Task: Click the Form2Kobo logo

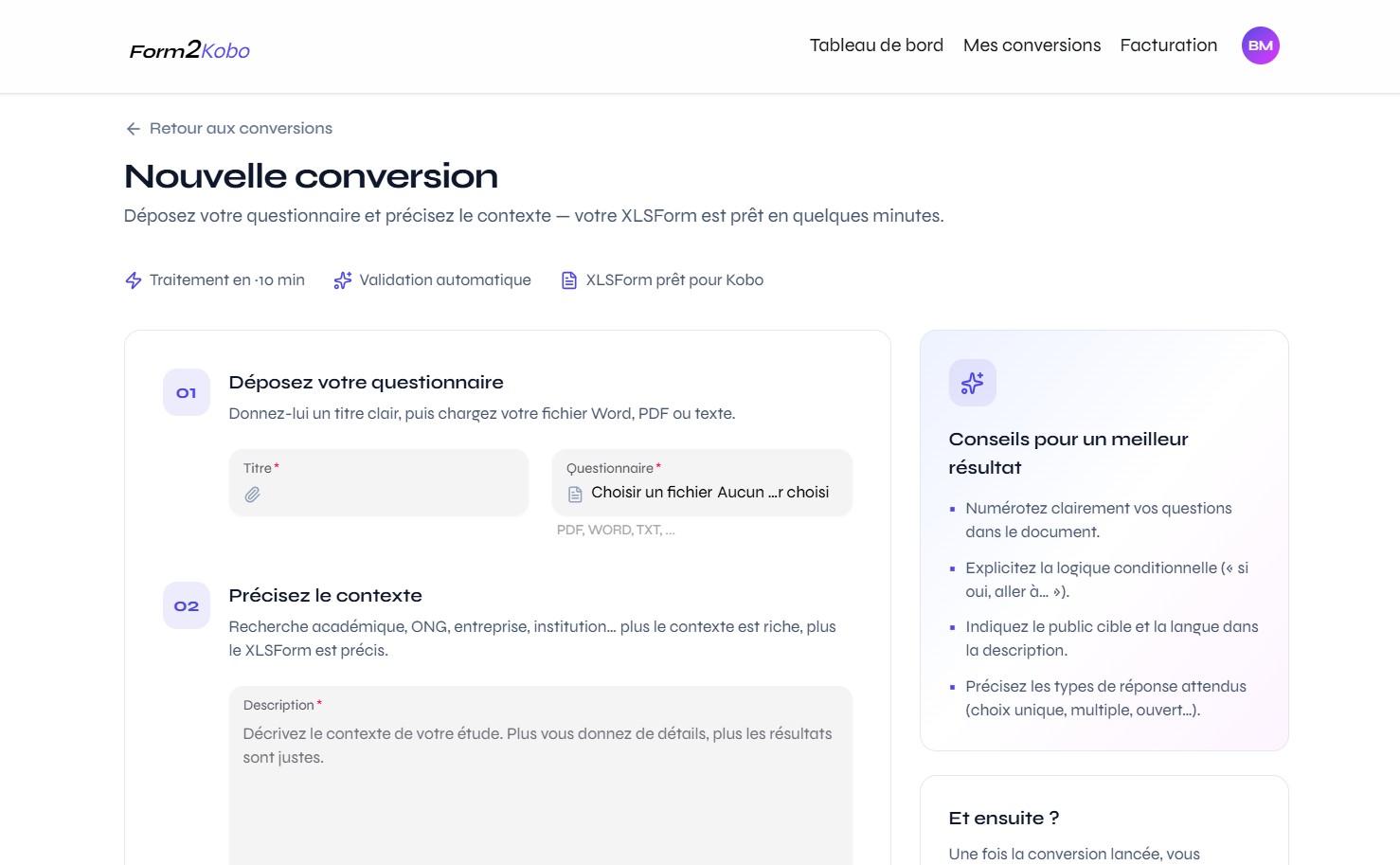Action: pos(188,49)
